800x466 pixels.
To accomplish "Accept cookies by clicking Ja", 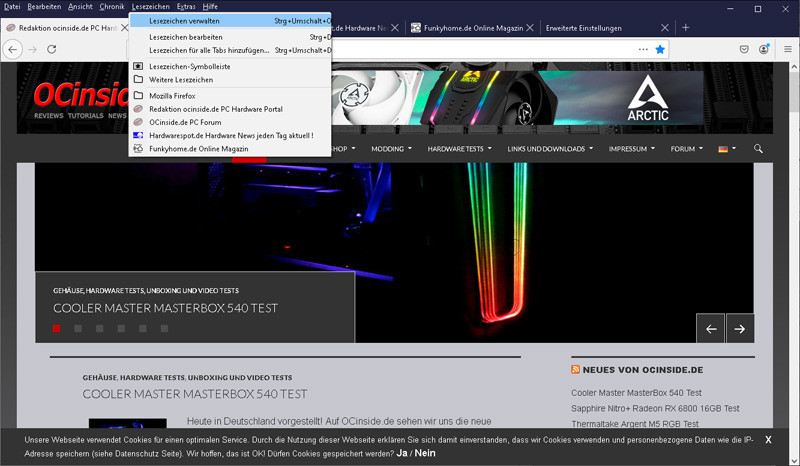I will [402, 453].
